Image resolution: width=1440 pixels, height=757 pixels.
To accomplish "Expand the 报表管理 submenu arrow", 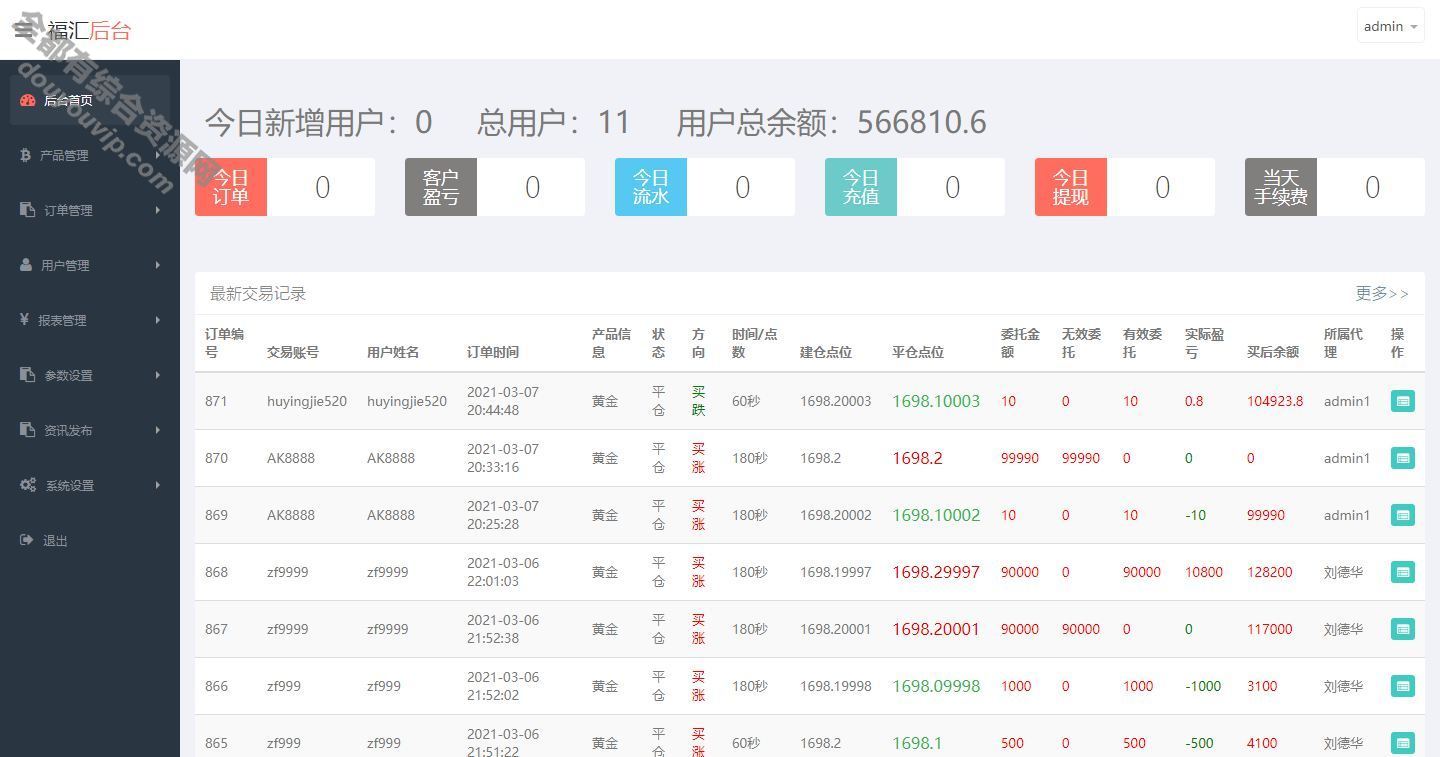I will click(158, 320).
